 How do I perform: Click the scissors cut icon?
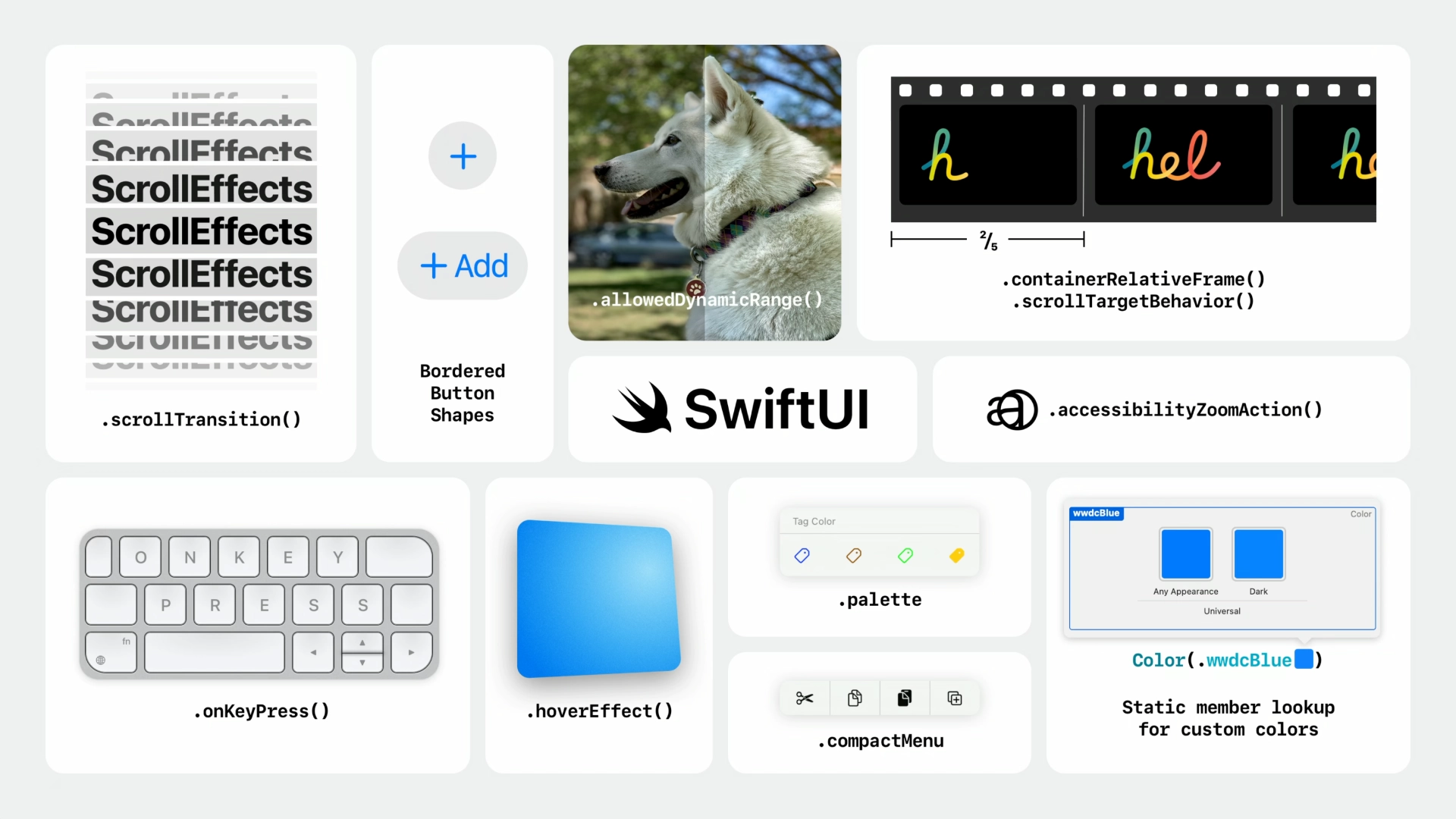click(x=805, y=698)
